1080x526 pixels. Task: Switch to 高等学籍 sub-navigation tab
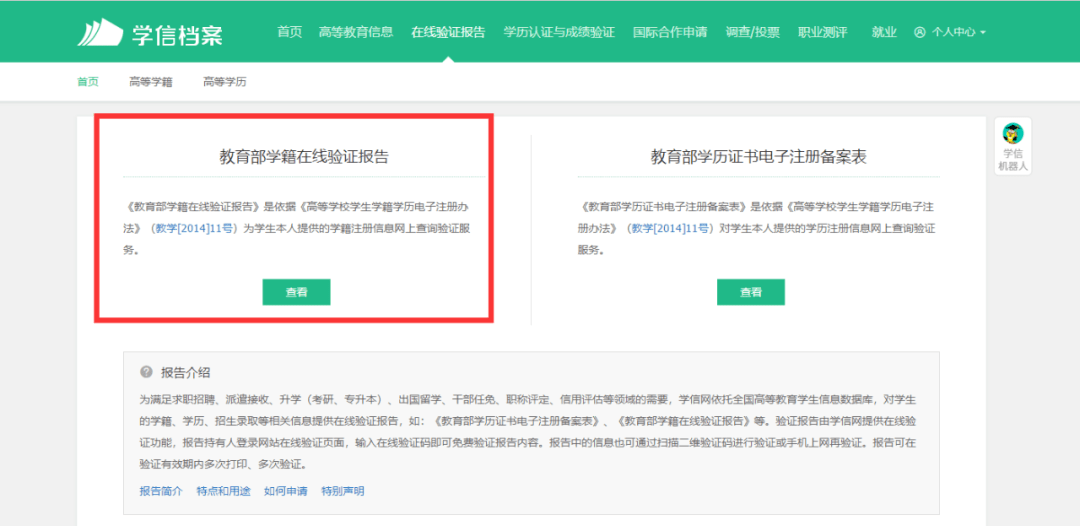click(x=151, y=82)
